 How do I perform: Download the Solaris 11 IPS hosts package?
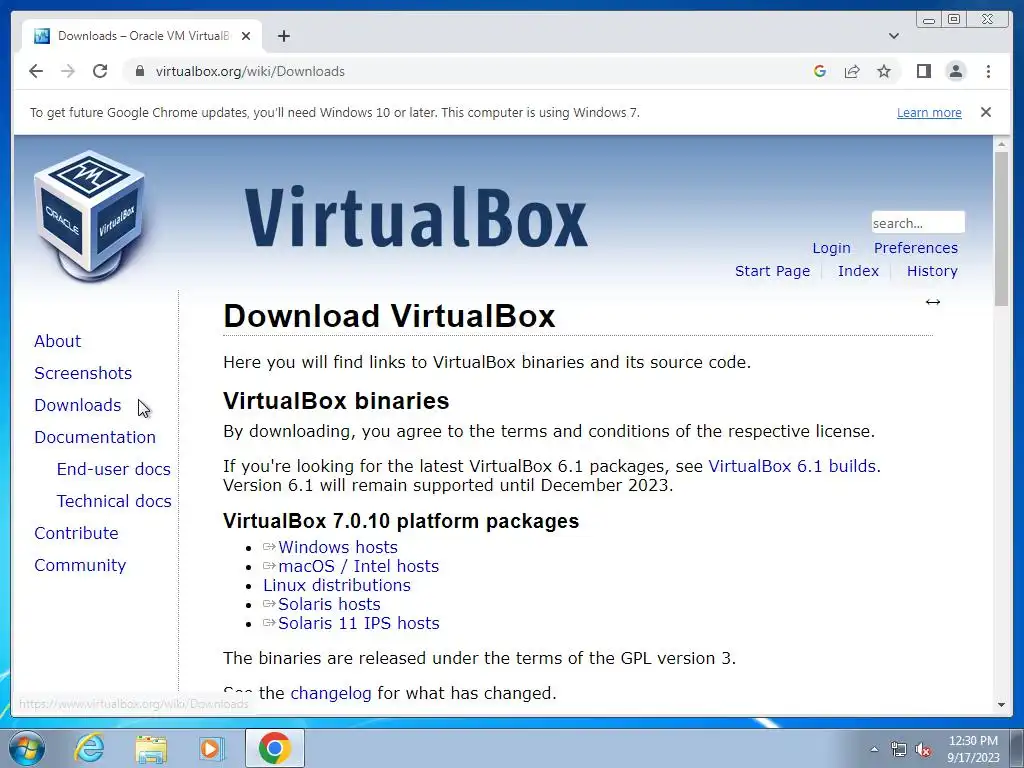pyautogui.click(x=359, y=623)
